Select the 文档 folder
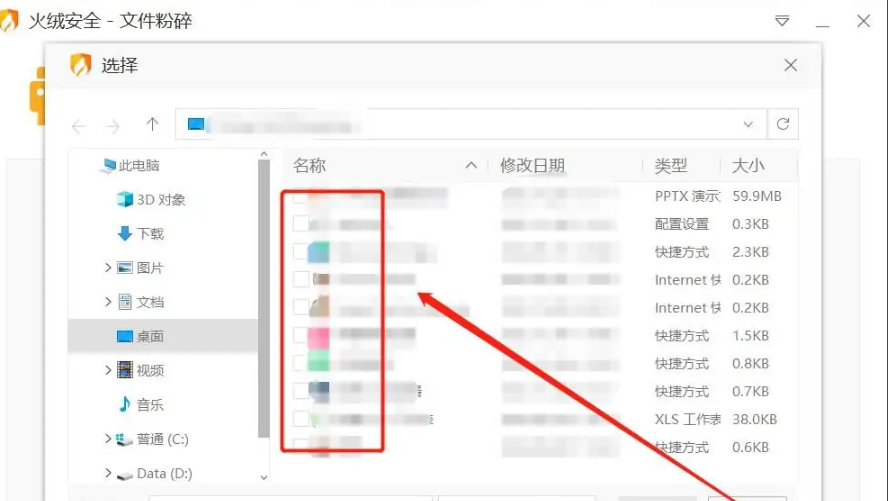 [150, 302]
